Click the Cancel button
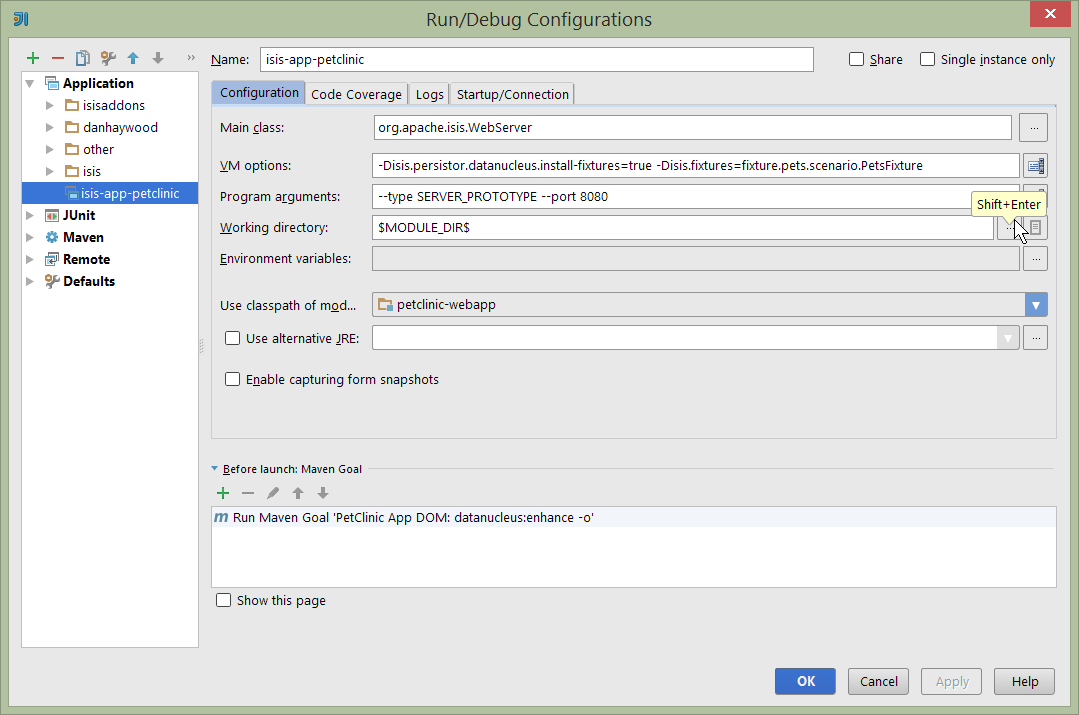The height and width of the screenshot is (715, 1079). 878,681
